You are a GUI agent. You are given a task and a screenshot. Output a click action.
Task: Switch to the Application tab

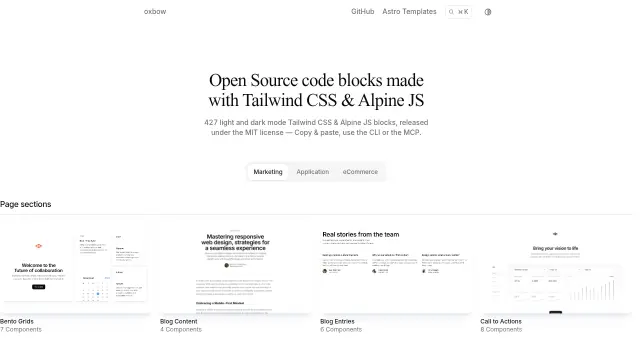(313, 172)
